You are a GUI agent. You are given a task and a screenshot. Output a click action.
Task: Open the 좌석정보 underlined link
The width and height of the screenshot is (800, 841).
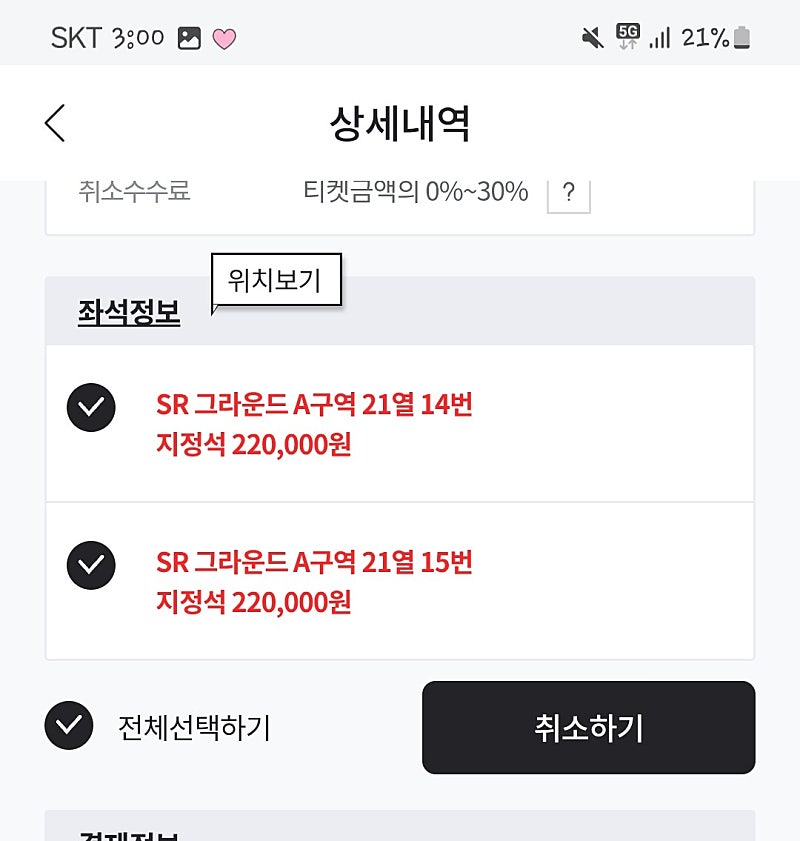click(129, 313)
